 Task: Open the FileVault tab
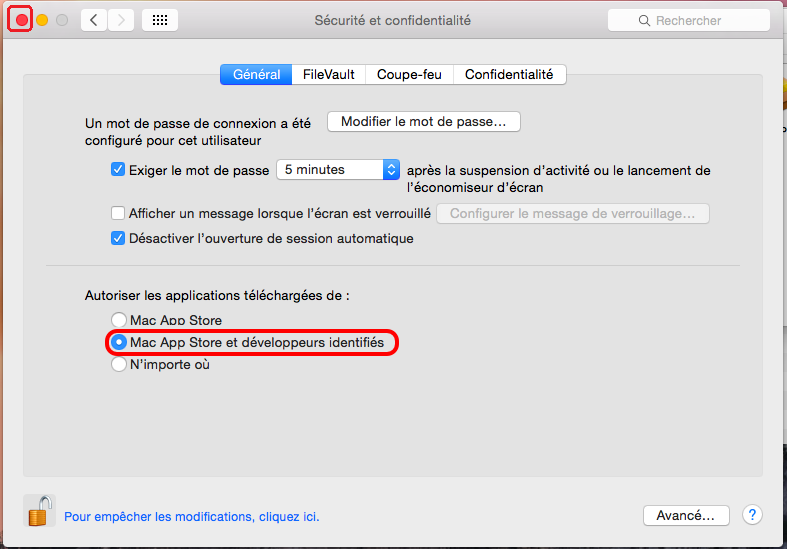tap(329, 74)
